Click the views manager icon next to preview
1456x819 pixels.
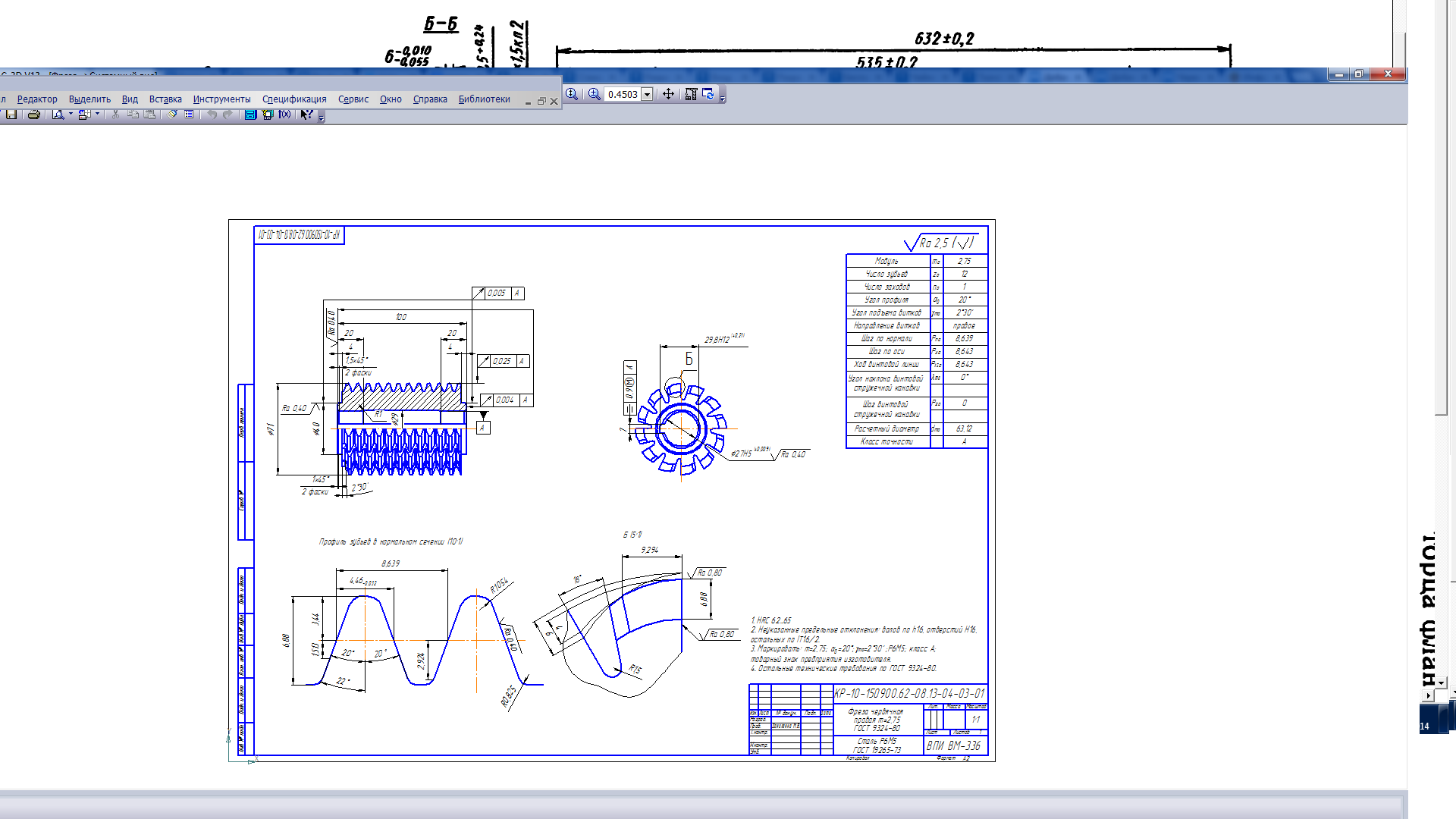(84, 115)
